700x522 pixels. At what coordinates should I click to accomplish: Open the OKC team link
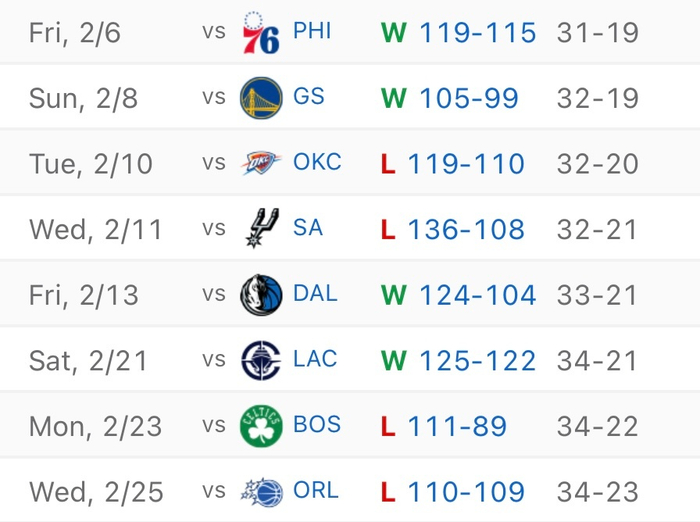(317, 163)
